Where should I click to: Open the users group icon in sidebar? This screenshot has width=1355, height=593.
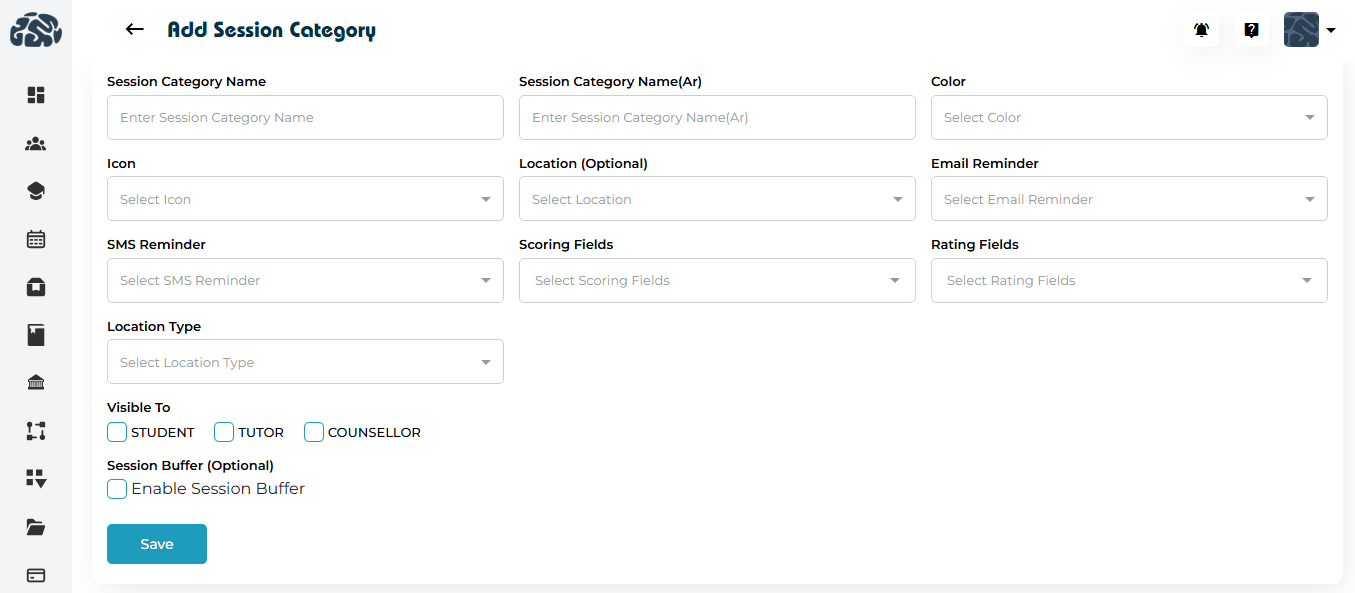[36, 144]
